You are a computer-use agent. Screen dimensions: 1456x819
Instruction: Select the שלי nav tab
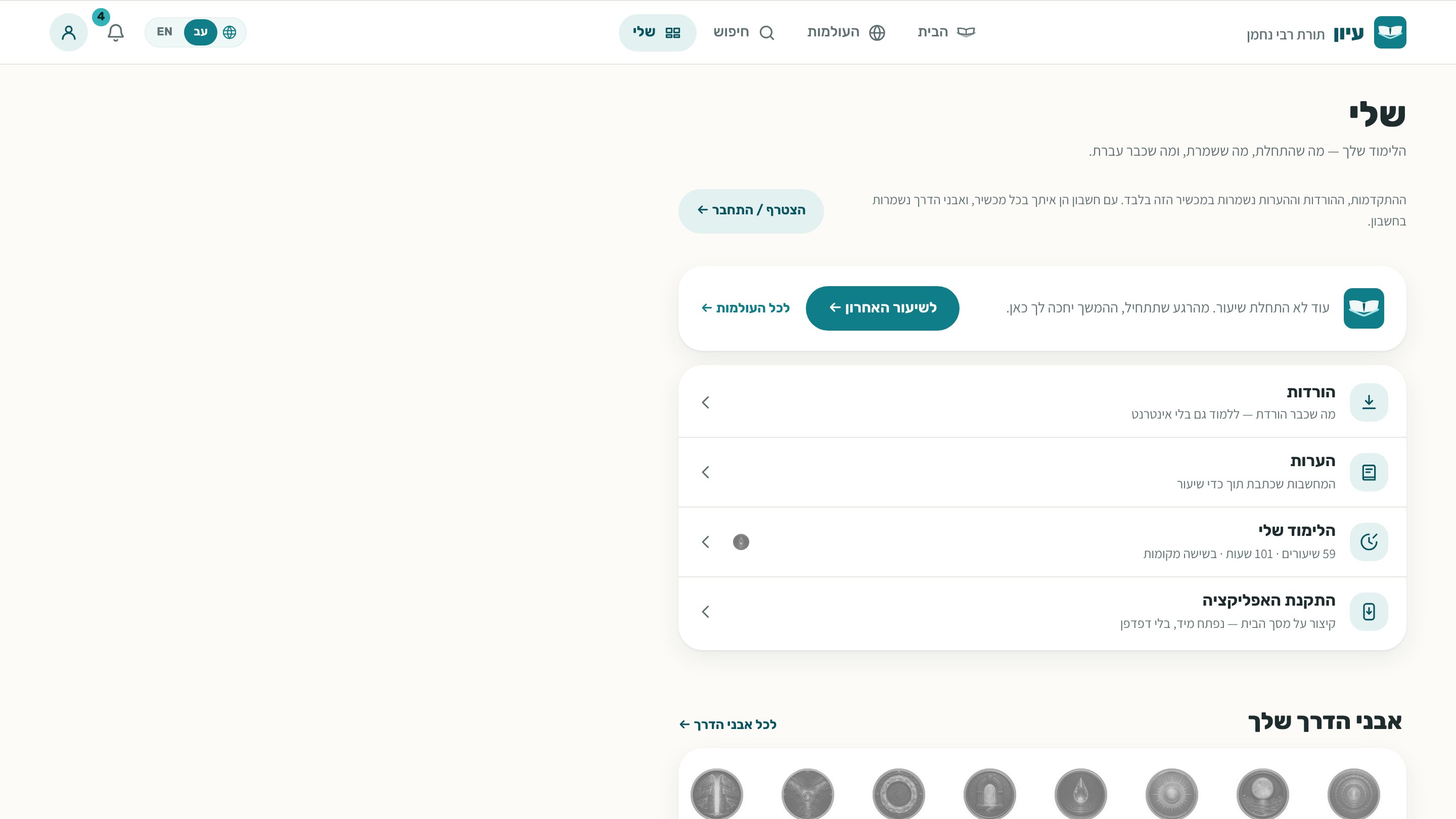coord(657,32)
